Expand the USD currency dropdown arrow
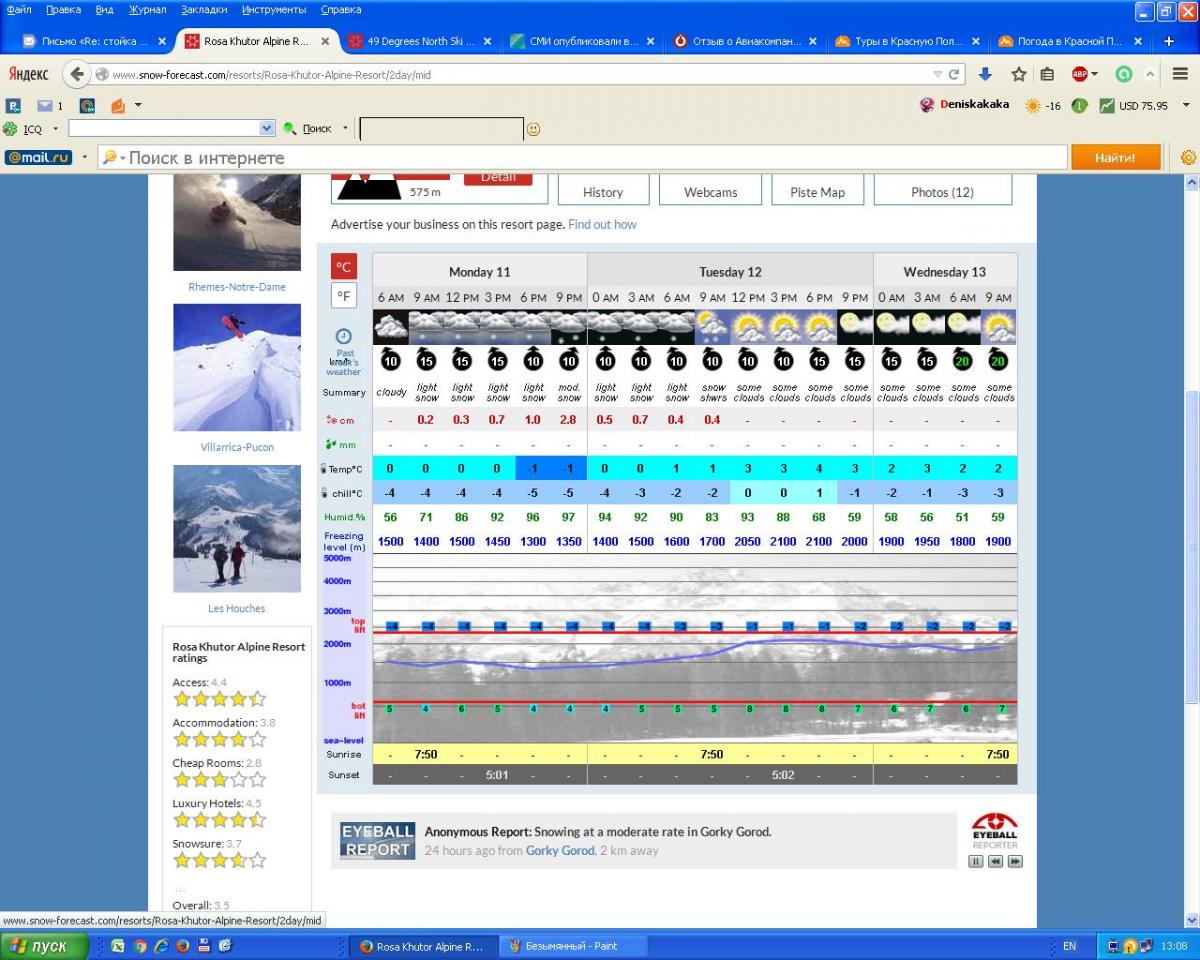 1186,106
